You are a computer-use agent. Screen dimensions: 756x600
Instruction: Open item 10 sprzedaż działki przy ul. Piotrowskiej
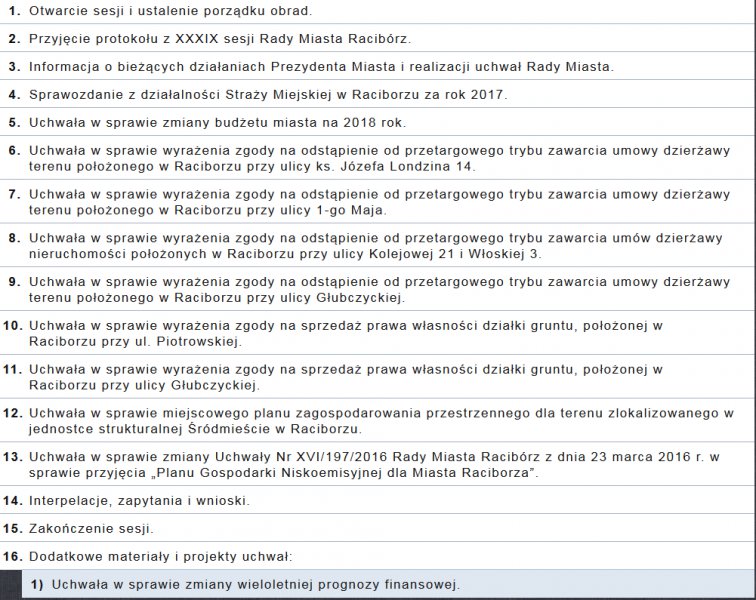click(x=378, y=333)
